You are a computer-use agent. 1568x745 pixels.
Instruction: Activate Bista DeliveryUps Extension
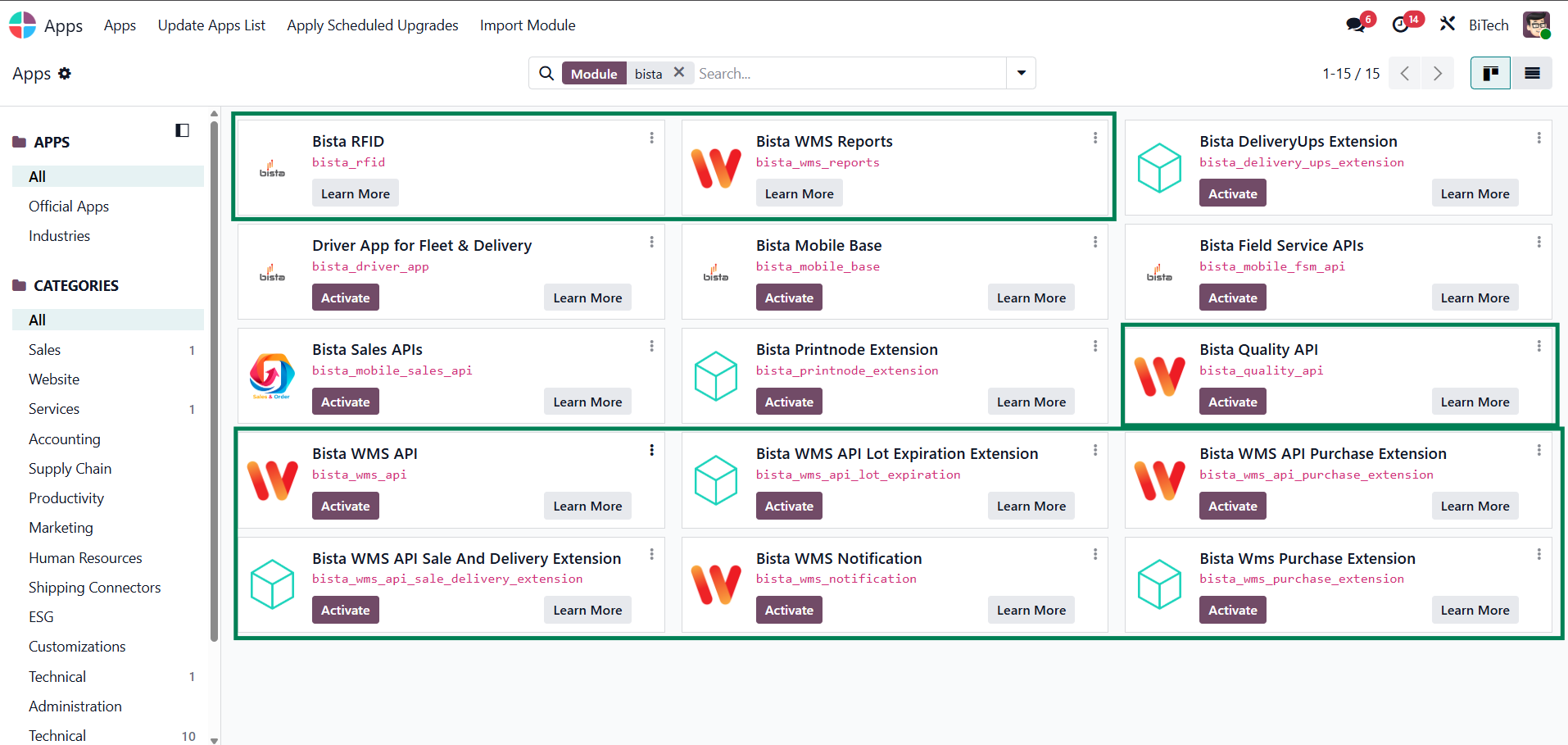(1233, 193)
